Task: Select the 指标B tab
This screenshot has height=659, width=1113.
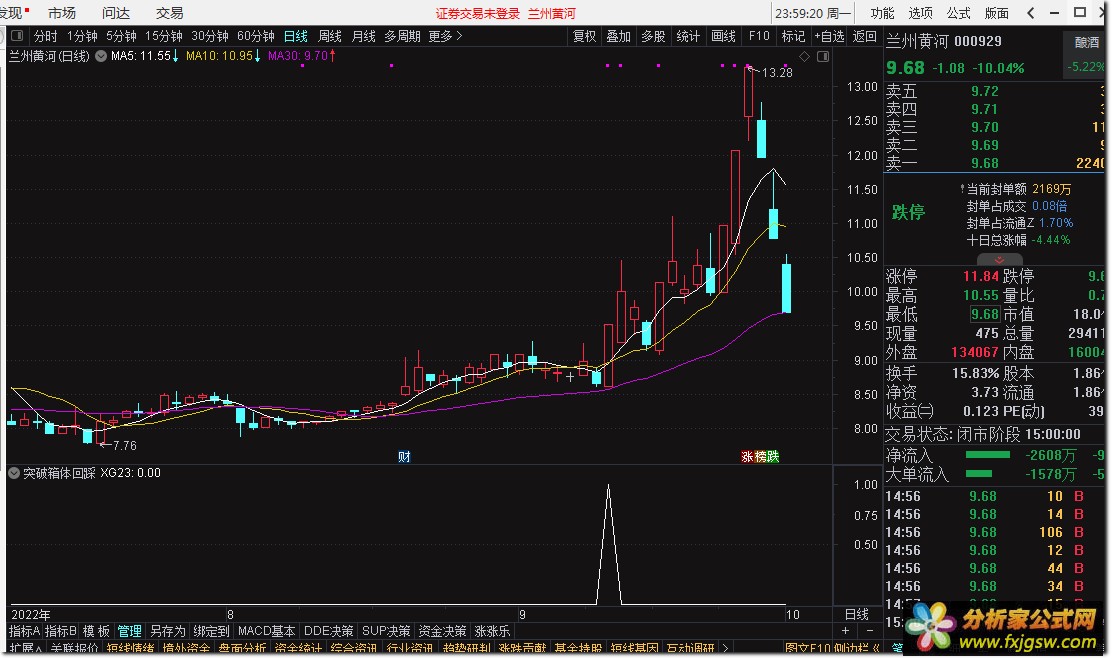Action: 60,631
